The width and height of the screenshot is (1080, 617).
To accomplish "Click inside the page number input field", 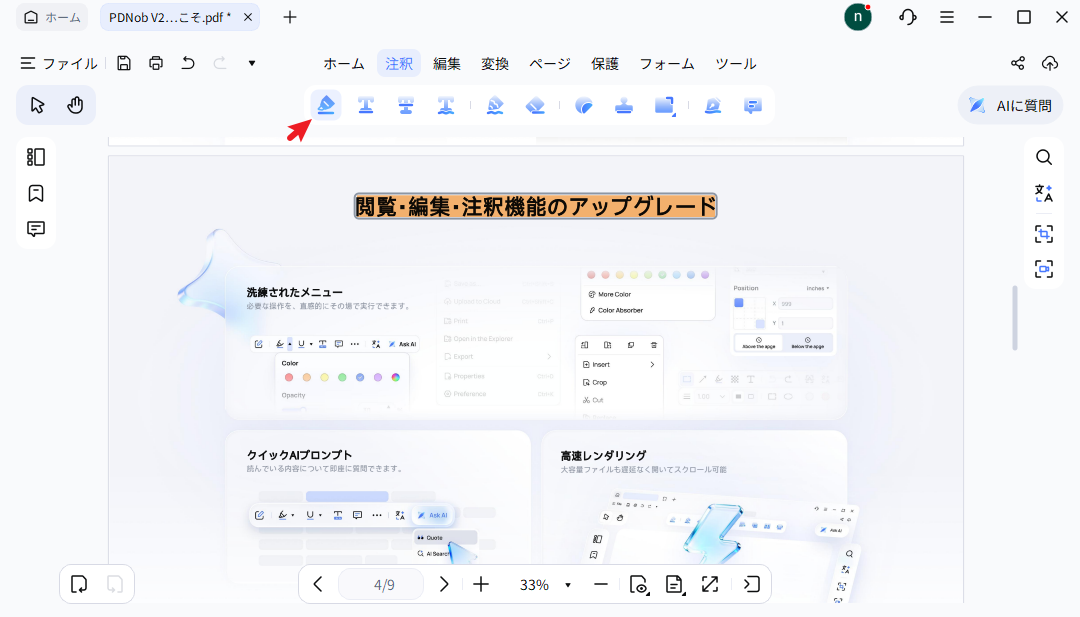I will (x=381, y=584).
